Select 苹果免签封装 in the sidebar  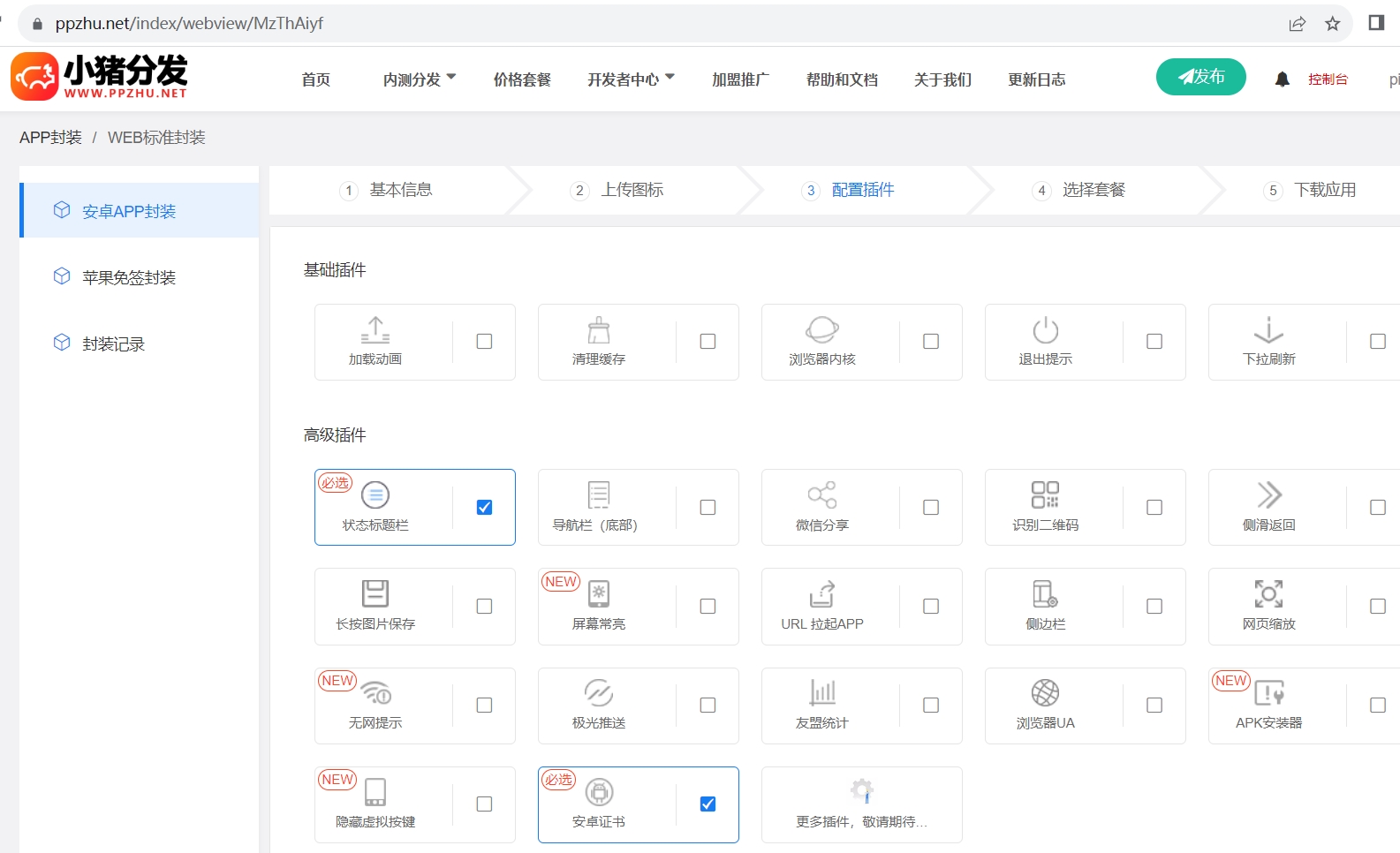[x=129, y=277]
